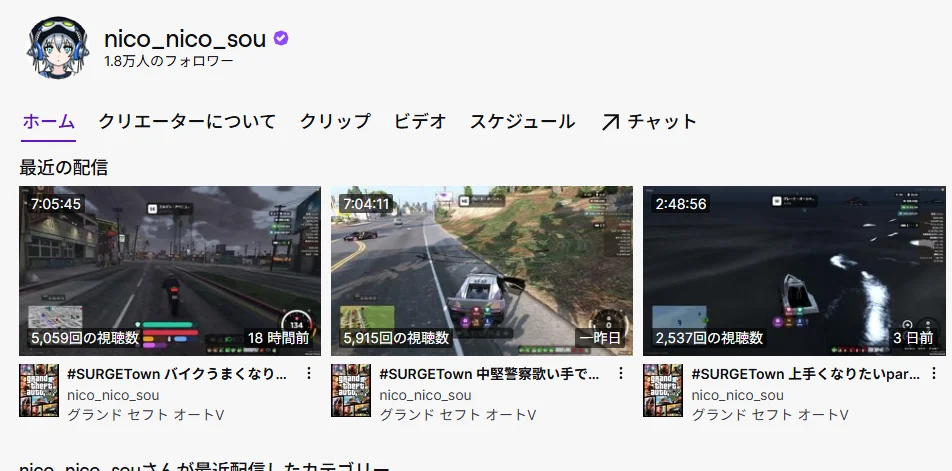Click channel name under 上手くなりたい video
The height and width of the screenshot is (471, 952).
point(738,395)
